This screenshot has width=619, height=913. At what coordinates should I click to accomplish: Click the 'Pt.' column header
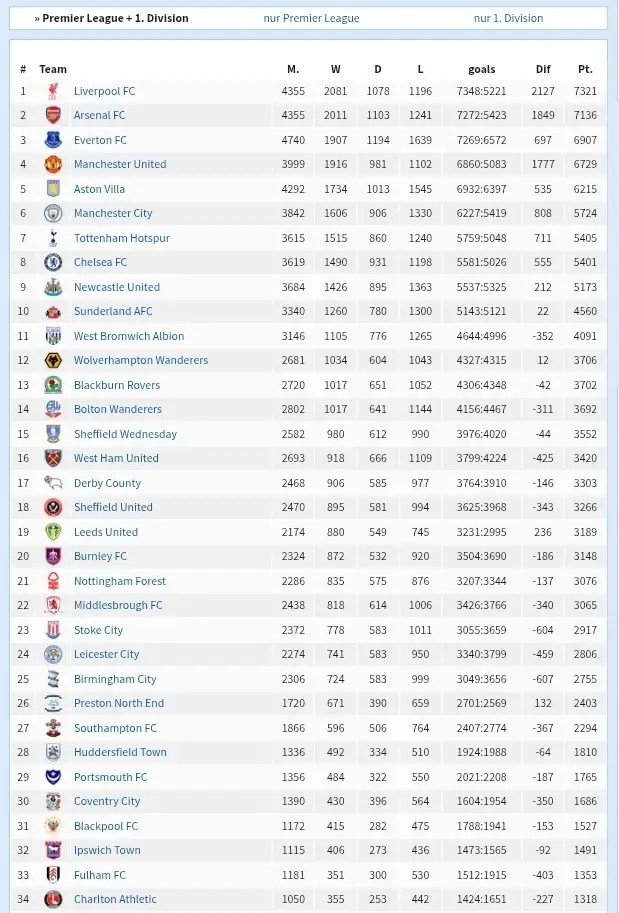click(585, 69)
